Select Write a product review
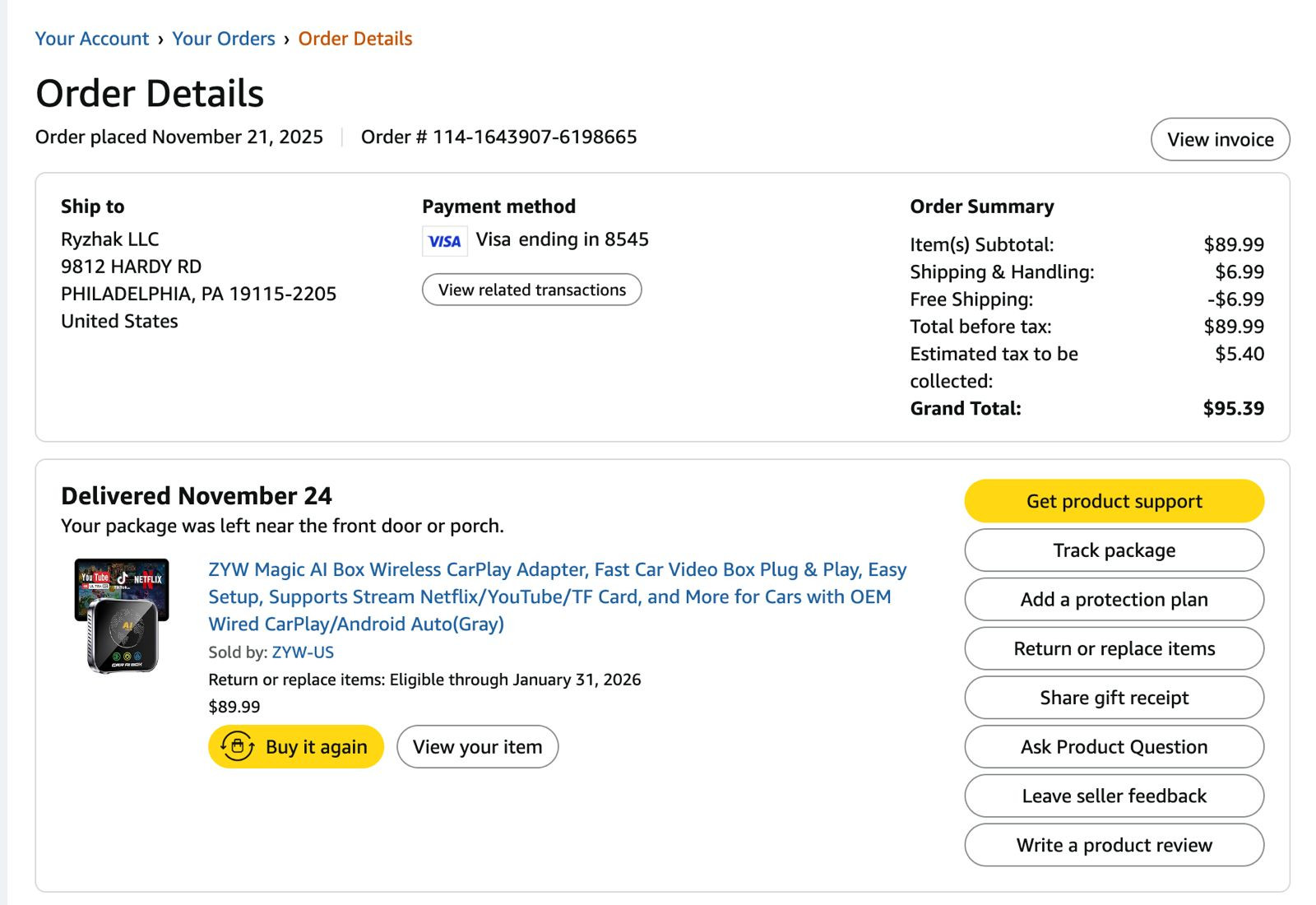The height and width of the screenshot is (905, 1316). (1114, 845)
